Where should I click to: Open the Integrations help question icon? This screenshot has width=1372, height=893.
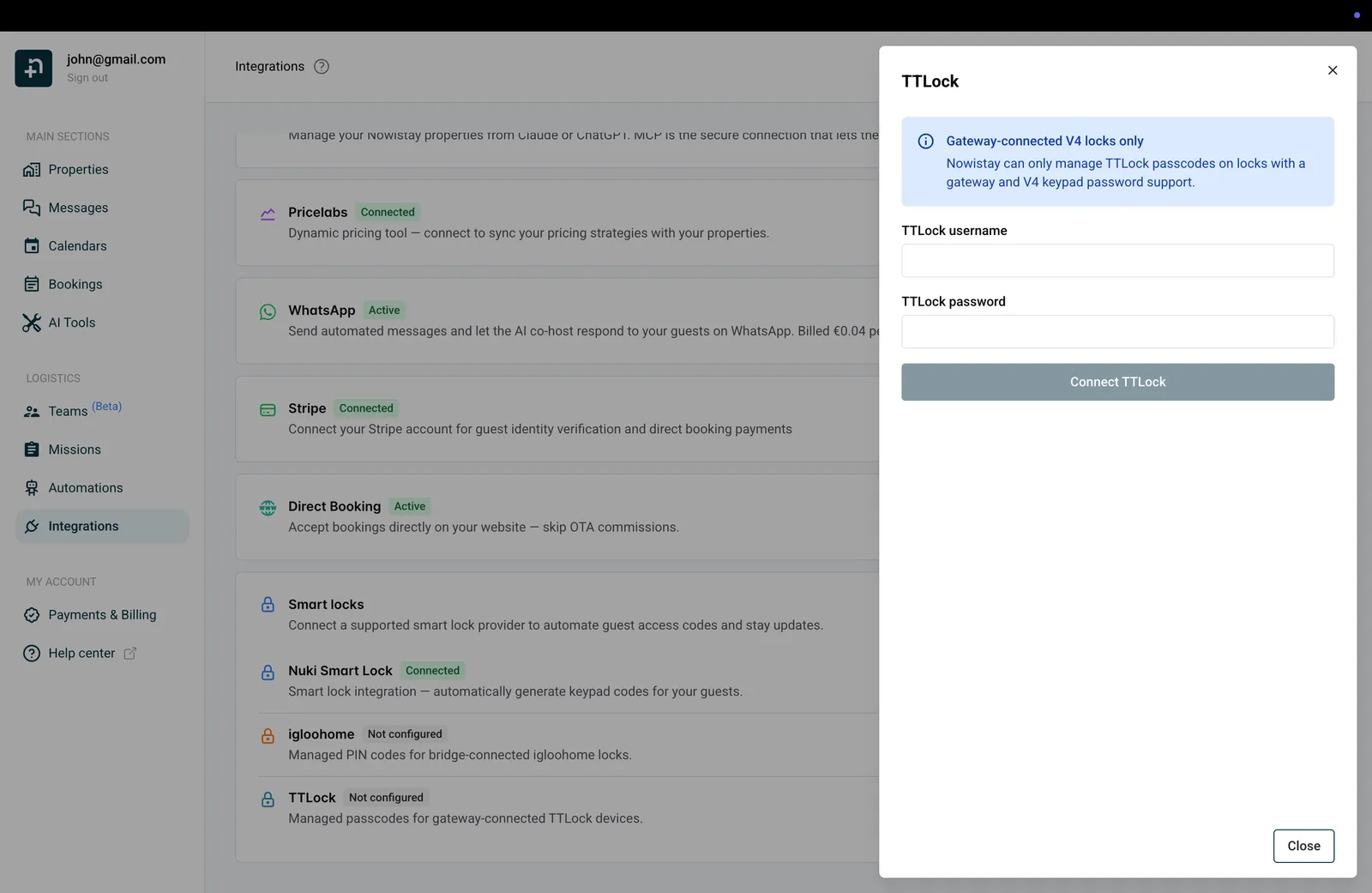coord(322,67)
